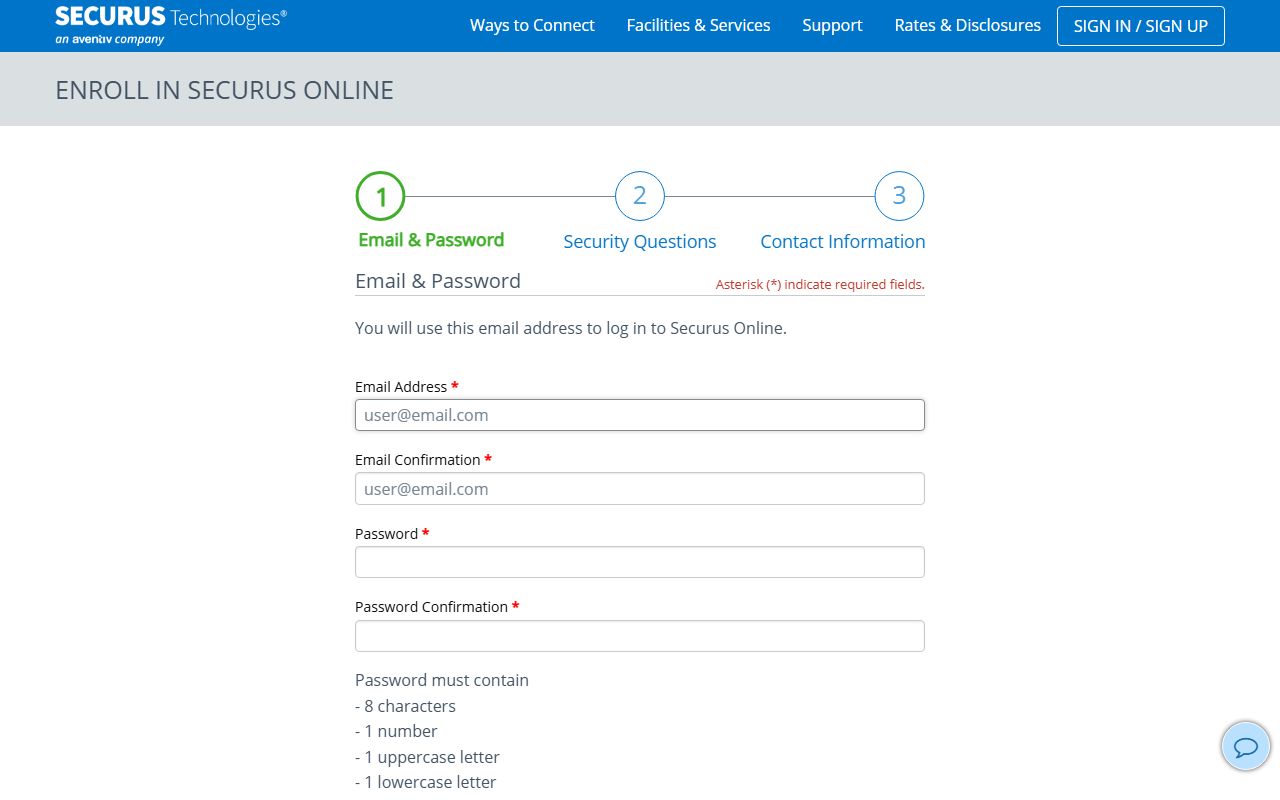Viewport: 1280px width, 800px height.
Task: Select step 2 circle in the progress tracker
Action: pyautogui.click(x=640, y=197)
